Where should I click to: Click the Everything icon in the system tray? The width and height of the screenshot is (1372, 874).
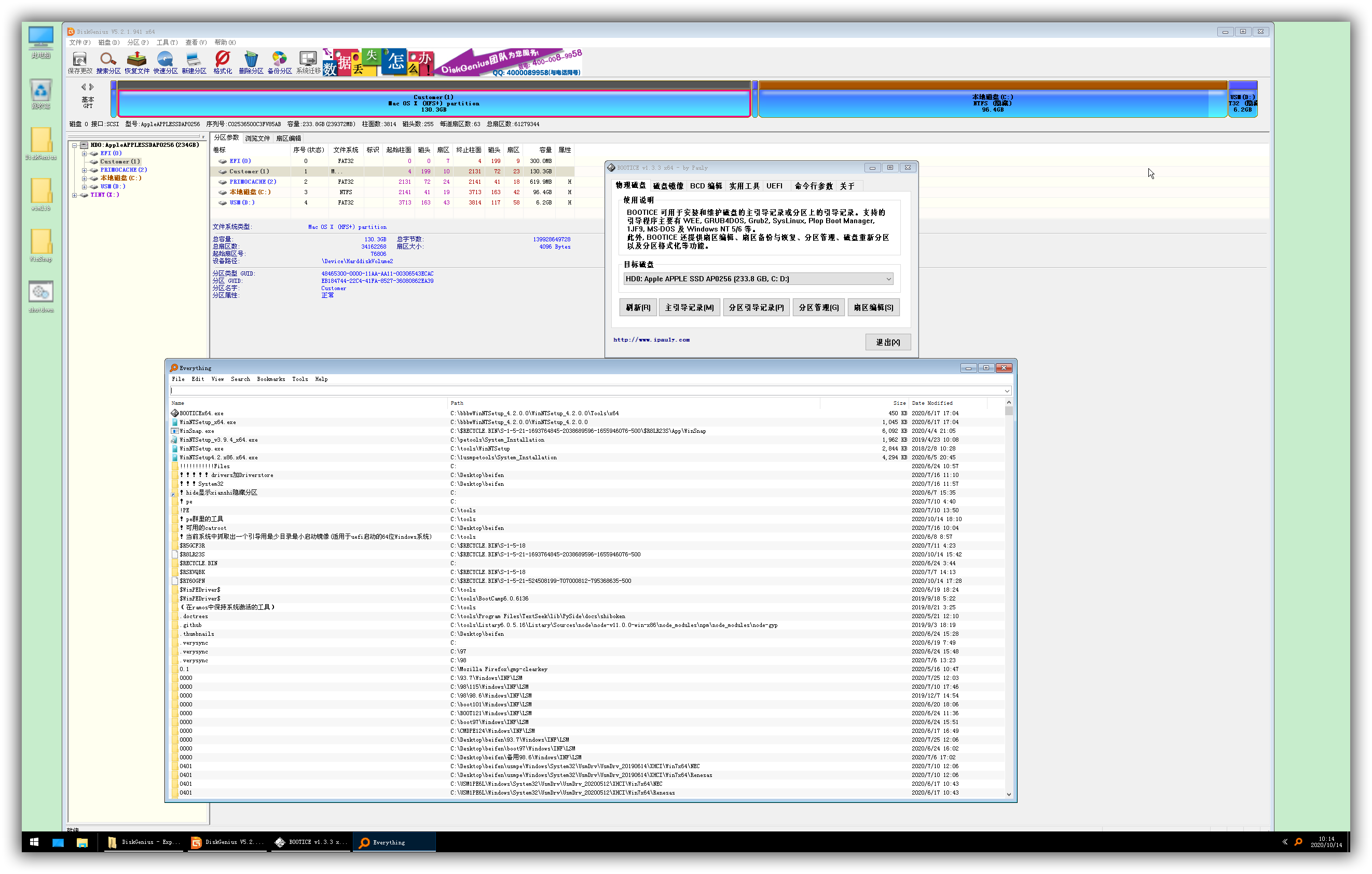[x=1298, y=841]
